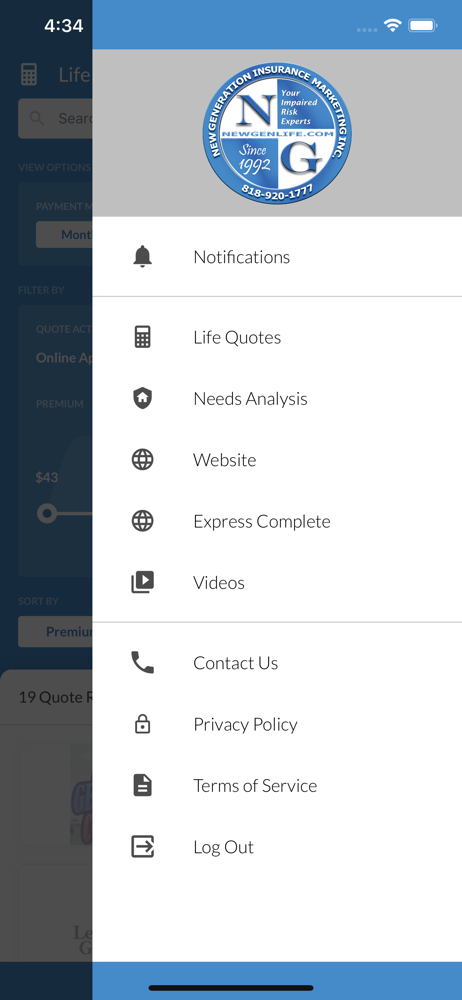Tap the globe icon beside Website
This screenshot has height=1000, width=462.
[x=142, y=459]
